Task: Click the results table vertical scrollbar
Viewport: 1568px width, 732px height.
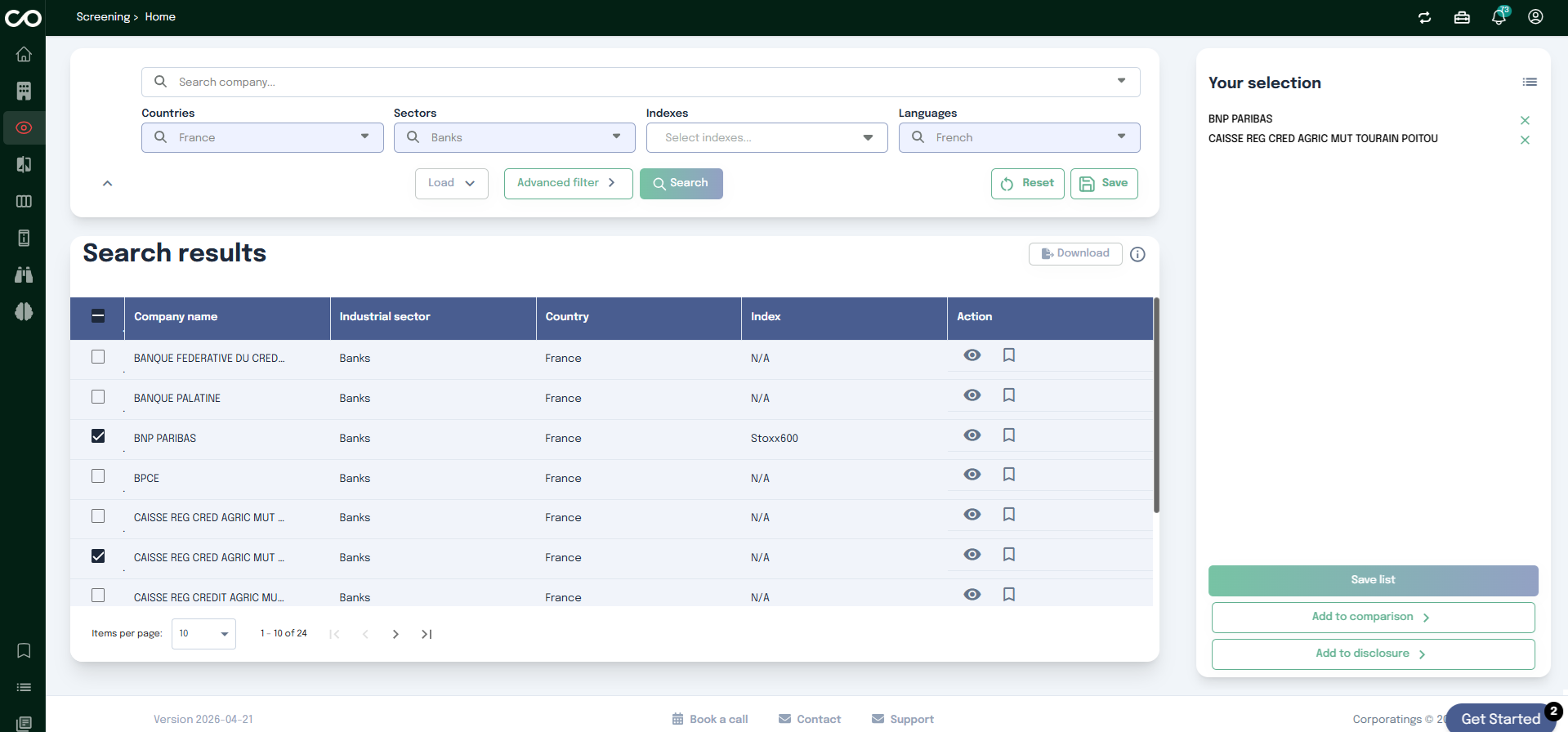Action: (1156, 405)
